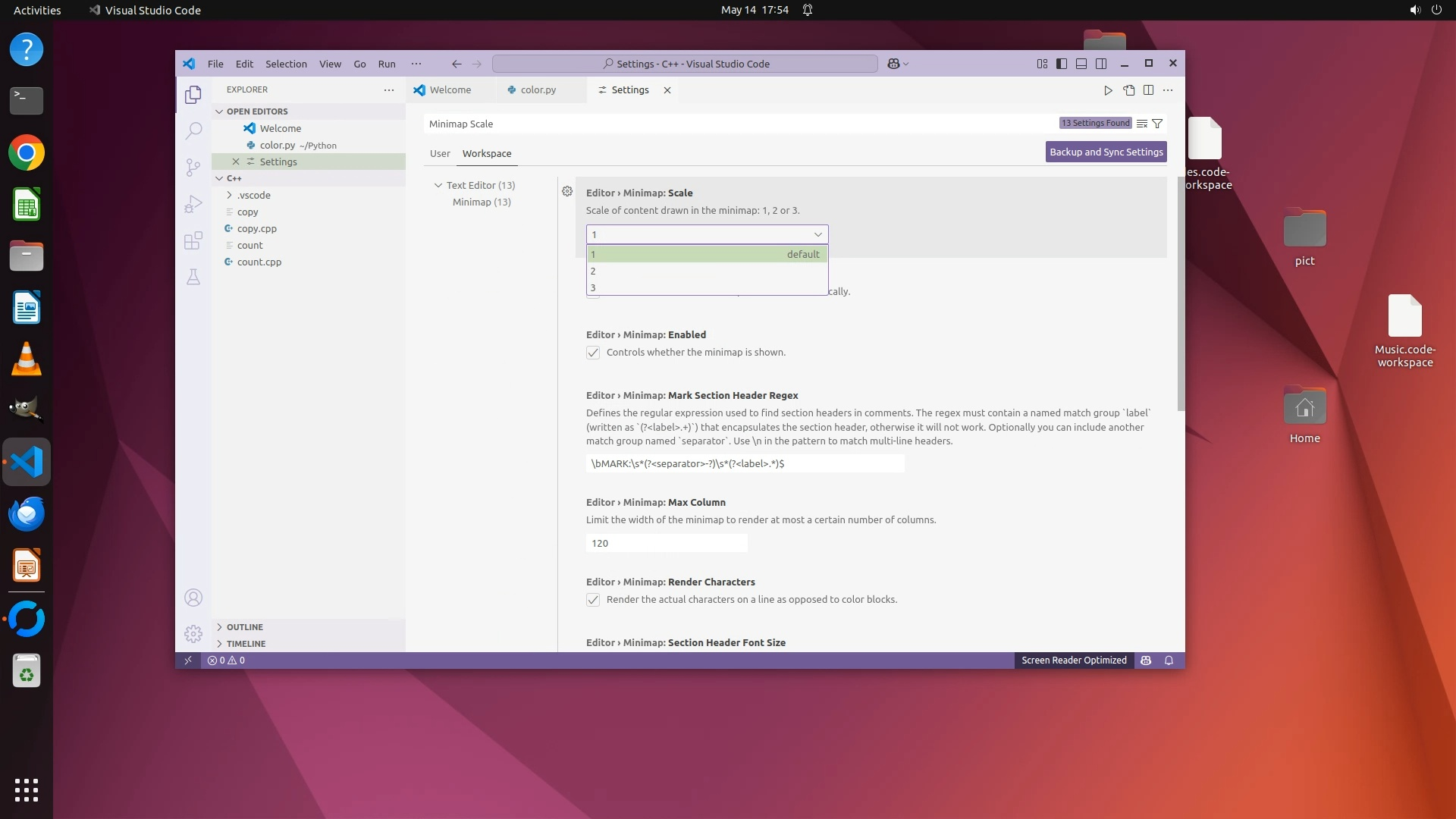The image size is (1456, 819).
Task: Open the Source Control view icon
Action: [193, 167]
